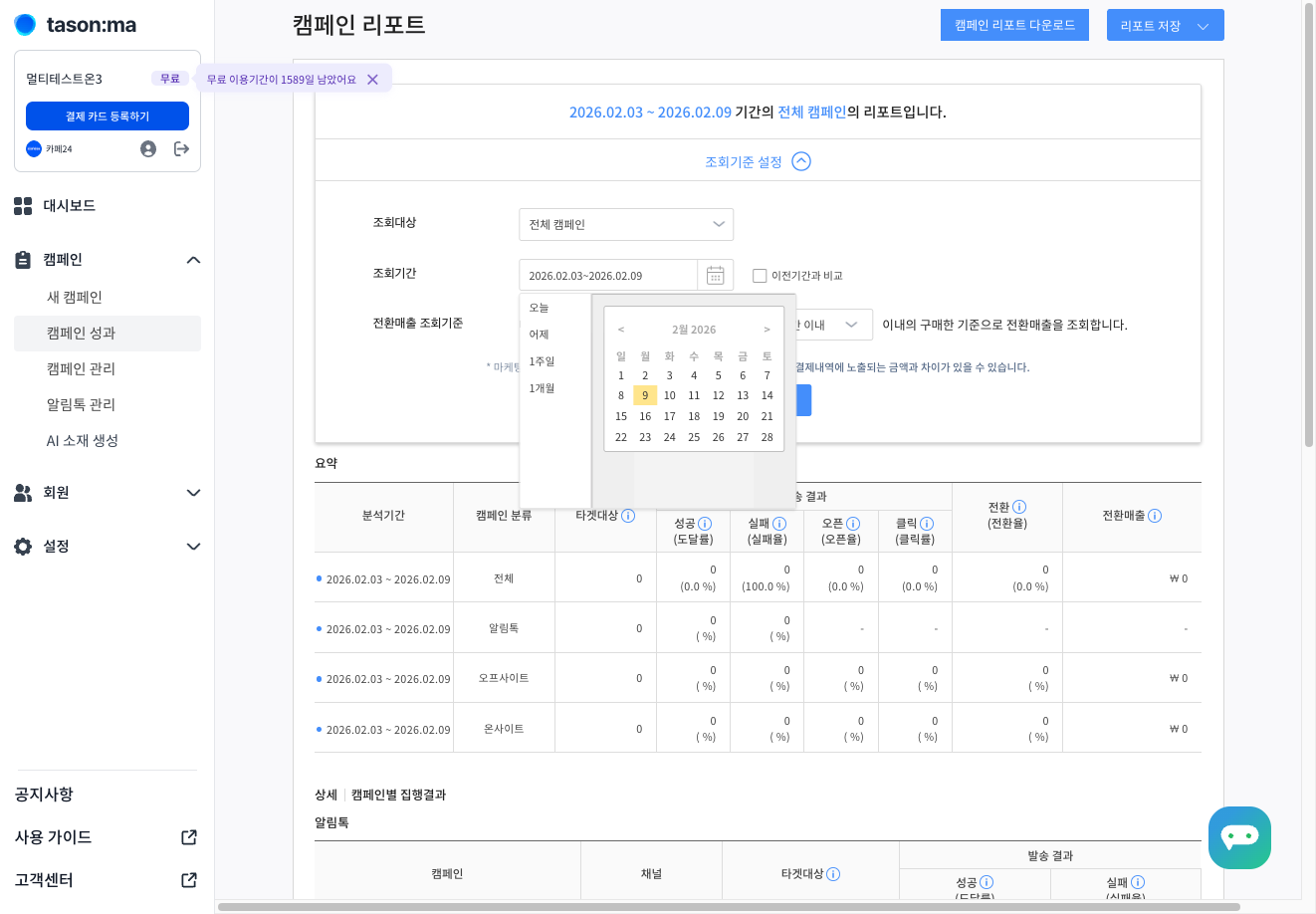Click info icon next to 실패 in 알림톡 table
The width and height of the screenshot is (1316, 914).
coord(1138,882)
